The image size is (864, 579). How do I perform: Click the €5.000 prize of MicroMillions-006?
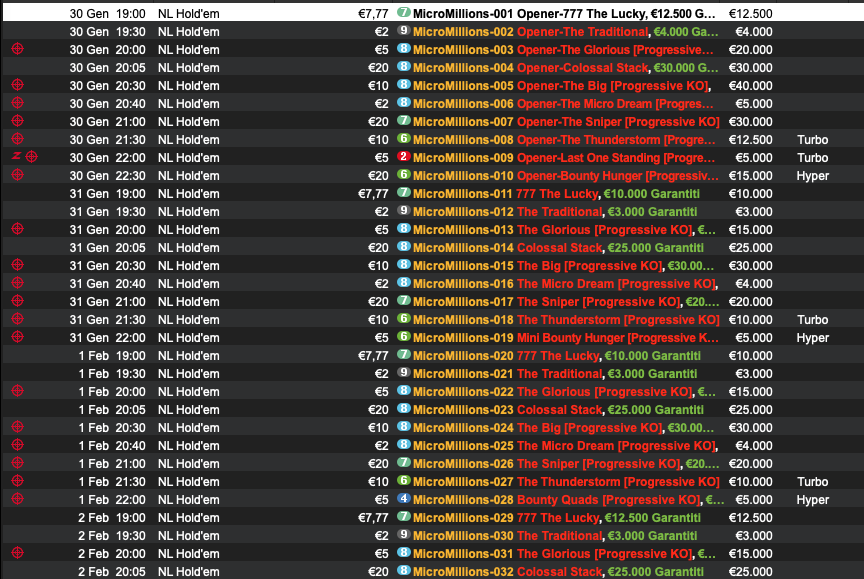pyautogui.click(x=754, y=104)
